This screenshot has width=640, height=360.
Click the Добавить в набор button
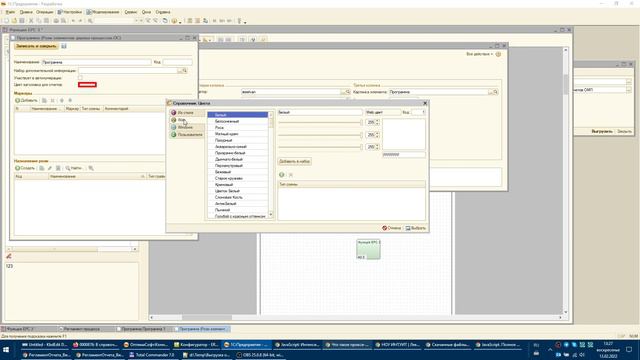(295, 162)
